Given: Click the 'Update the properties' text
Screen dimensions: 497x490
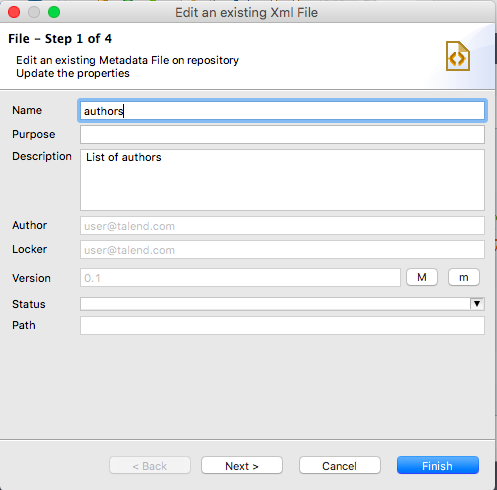Looking at the screenshot, I should pos(73,73).
